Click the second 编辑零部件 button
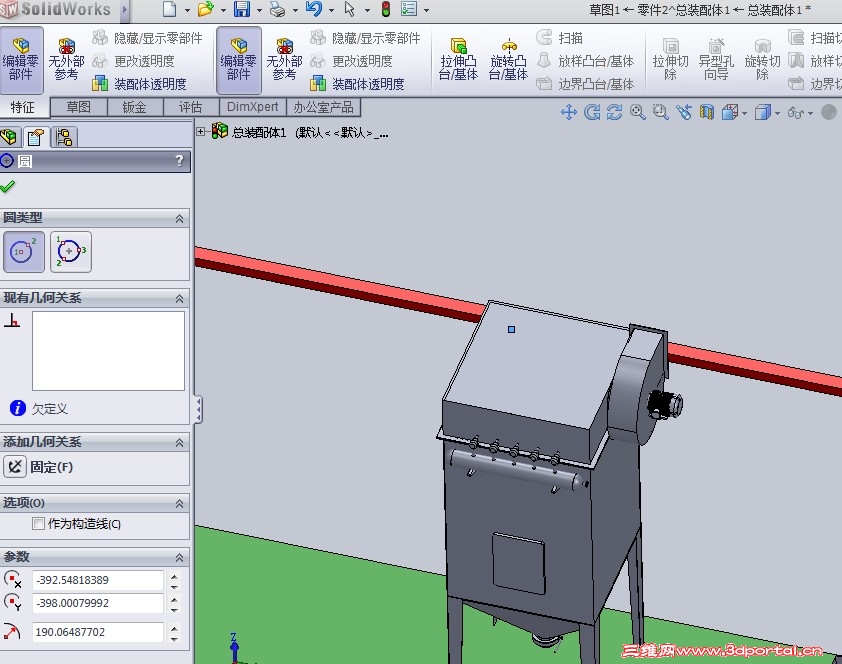 pos(238,60)
